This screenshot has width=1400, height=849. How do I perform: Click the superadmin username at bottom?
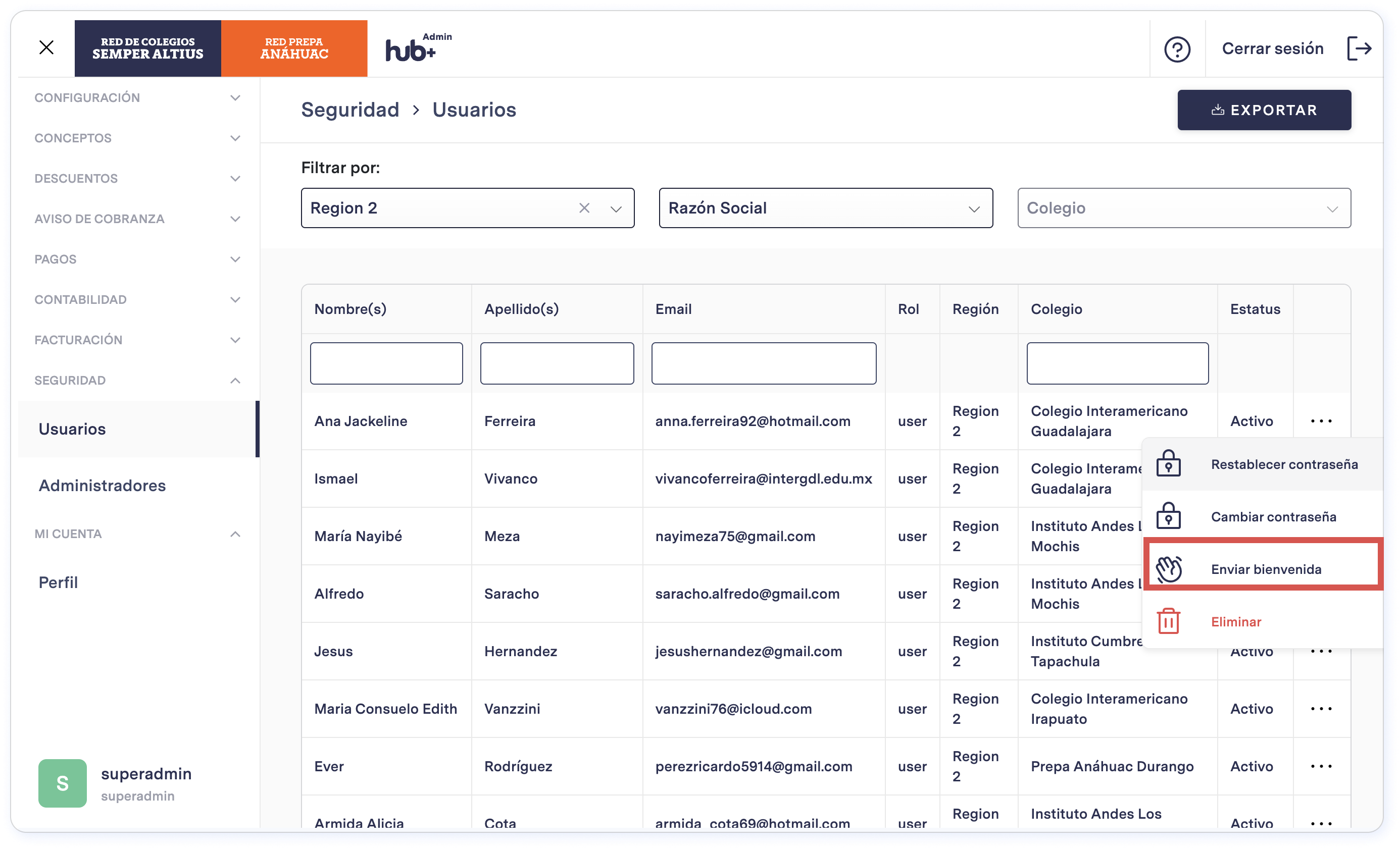tap(146, 773)
